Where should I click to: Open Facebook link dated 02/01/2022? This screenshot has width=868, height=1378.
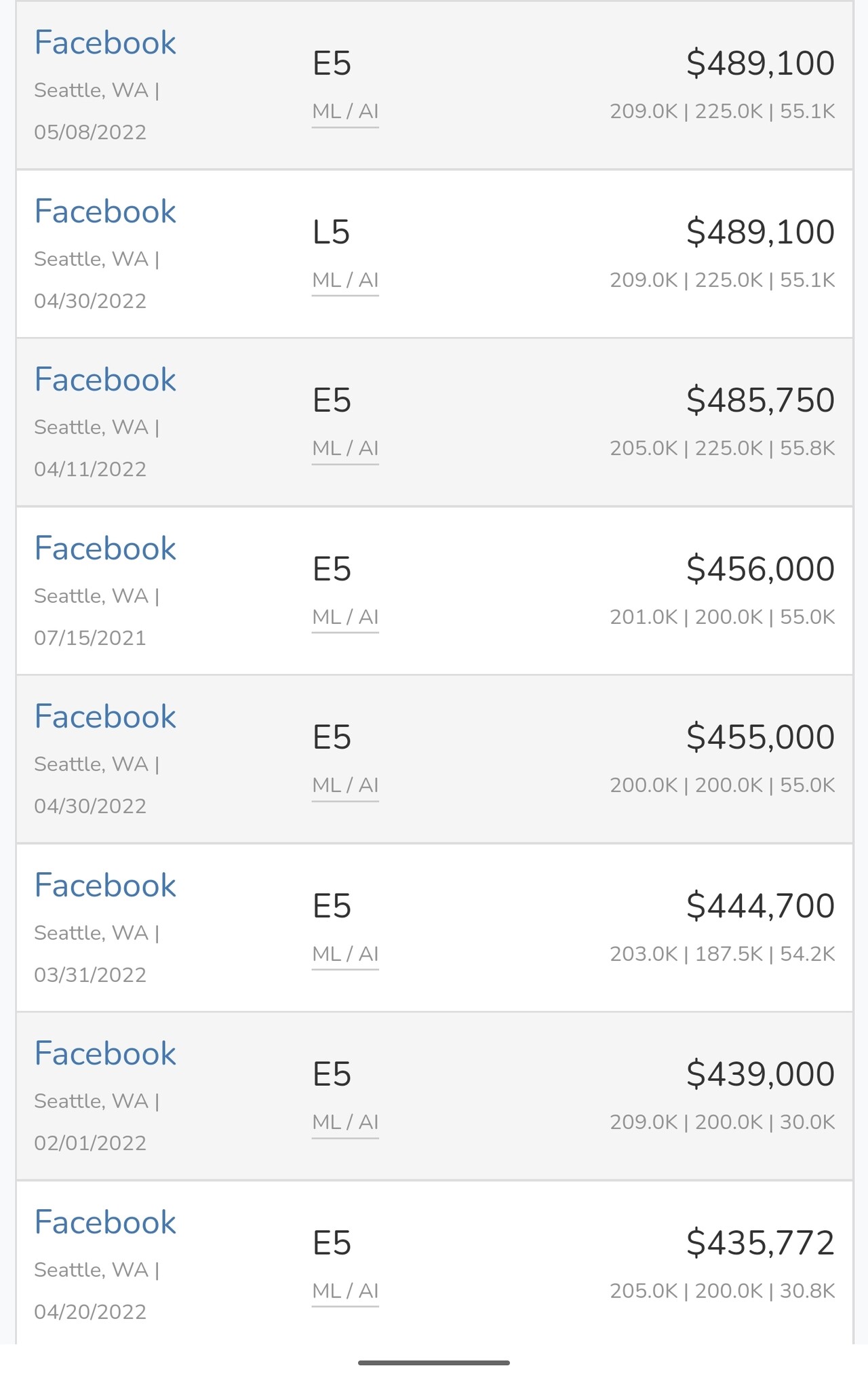coord(105,1054)
